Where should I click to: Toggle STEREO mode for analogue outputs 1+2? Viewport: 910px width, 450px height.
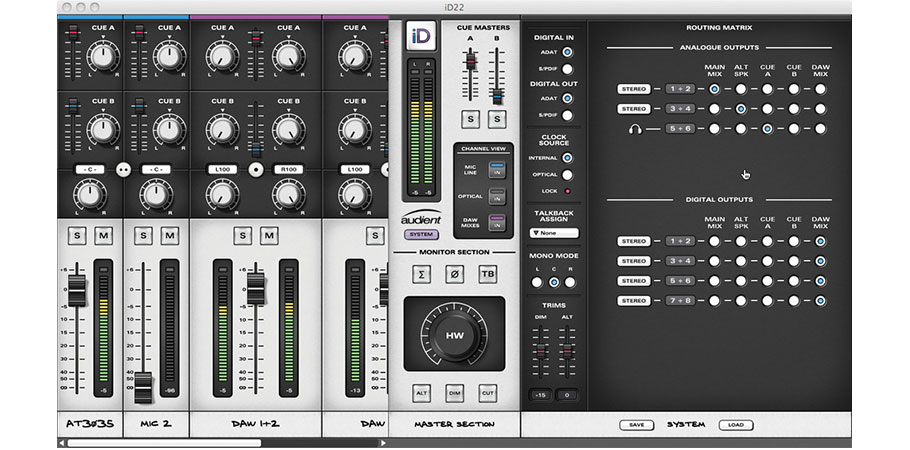[x=634, y=89]
